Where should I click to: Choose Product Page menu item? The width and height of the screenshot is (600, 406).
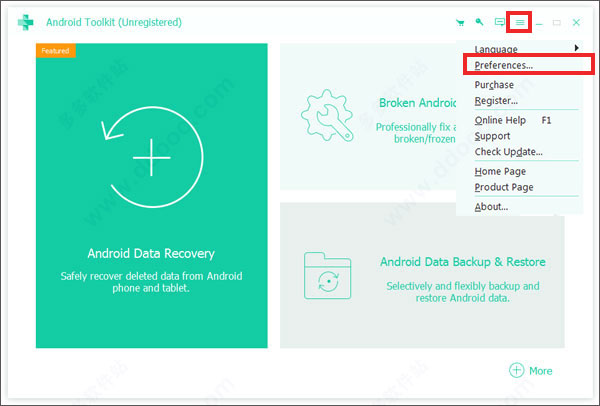point(504,187)
